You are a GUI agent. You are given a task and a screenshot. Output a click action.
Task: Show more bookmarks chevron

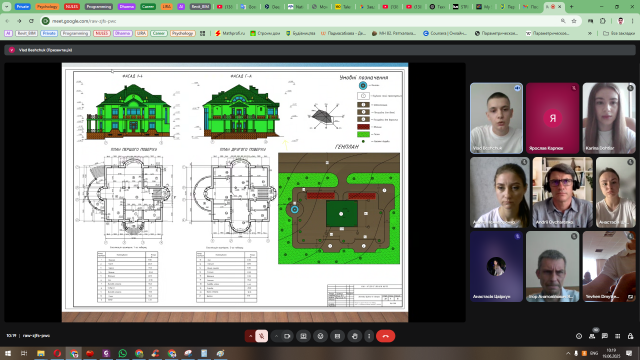[x=590, y=33]
